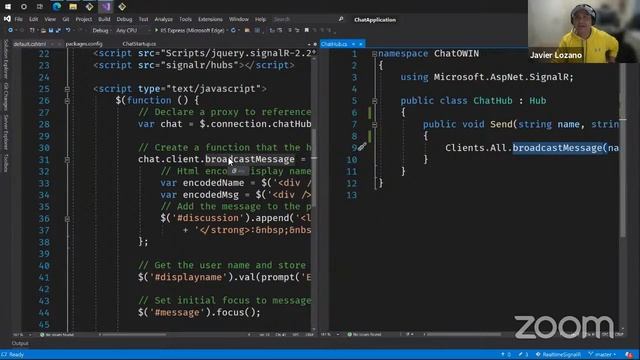Click the Save All toolbar icon
The width and height of the screenshot is (640, 360).
(58, 30)
